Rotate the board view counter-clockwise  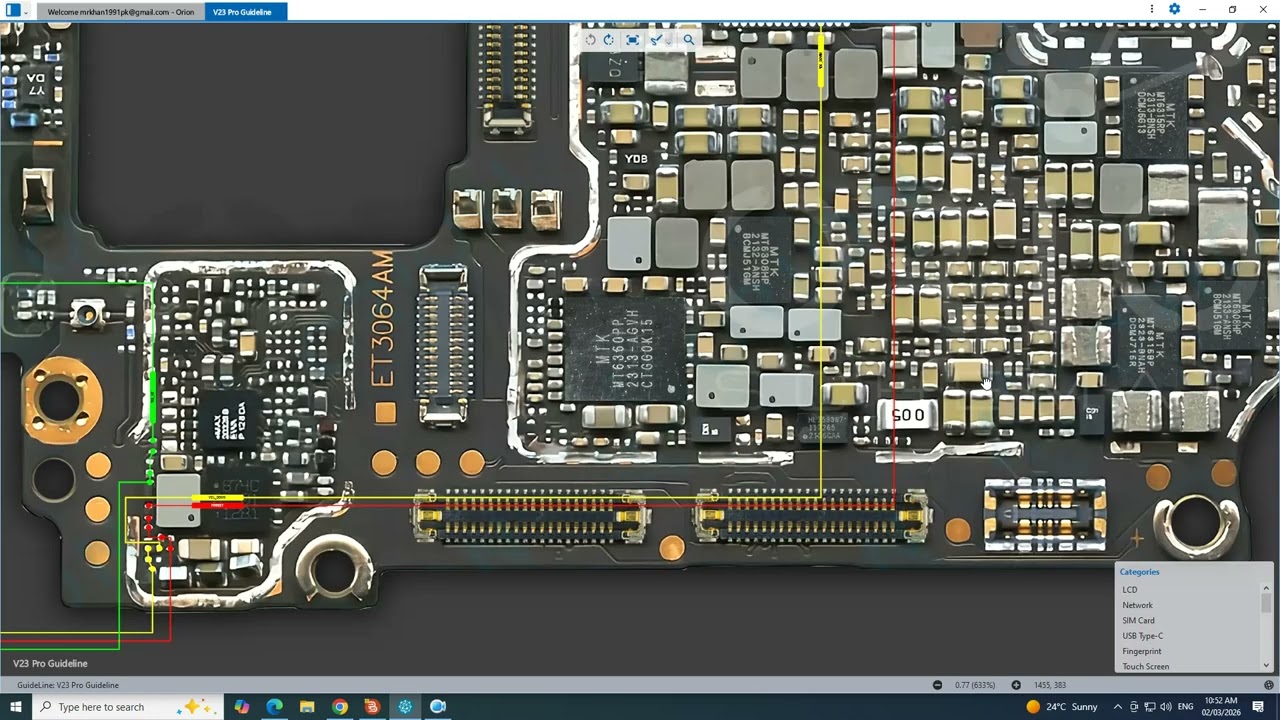coord(591,40)
